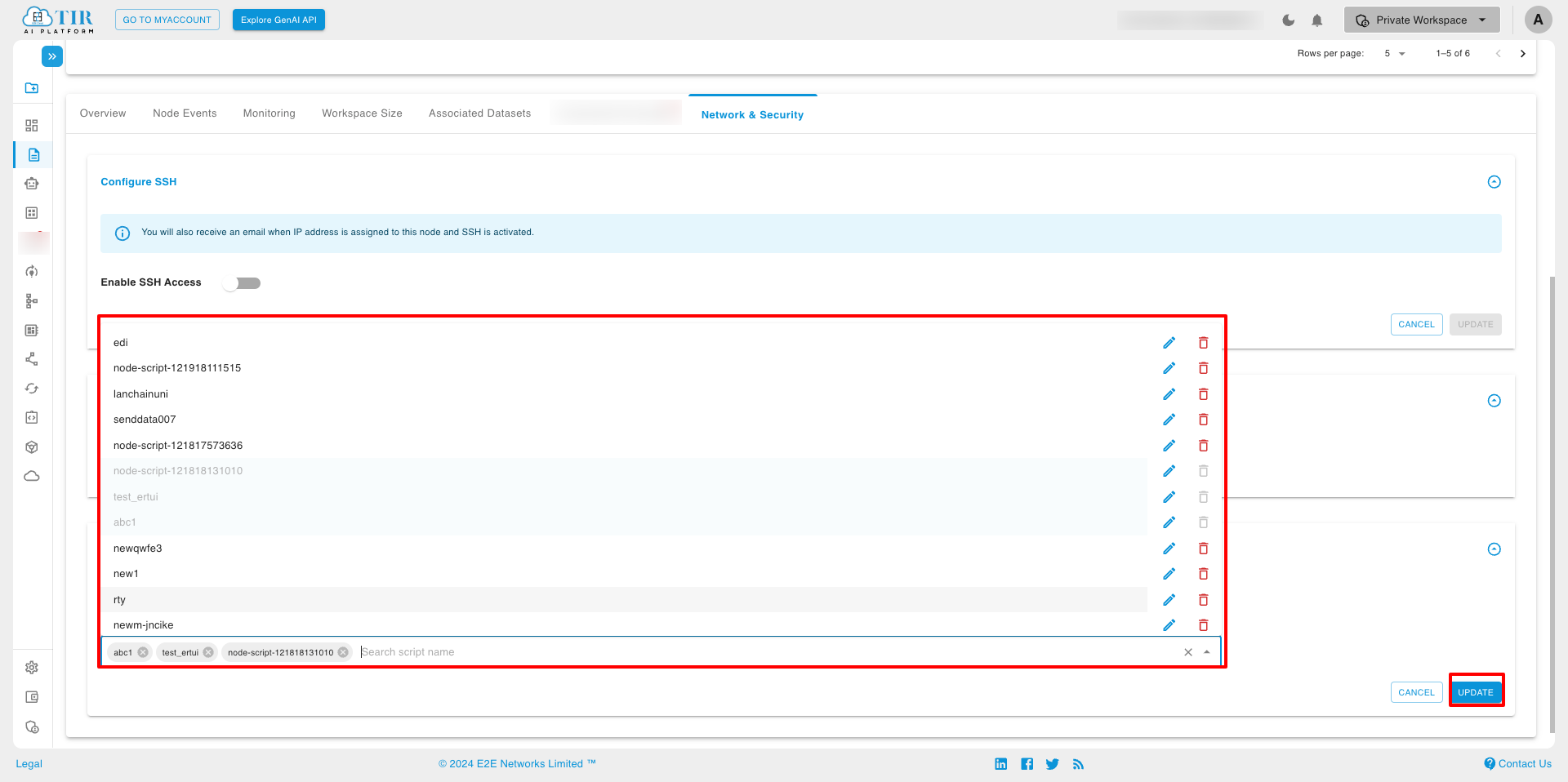Image resolution: width=1568 pixels, height=782 pixels.
Task: Remove abc1 chip from selection
Action: point(143,652)
